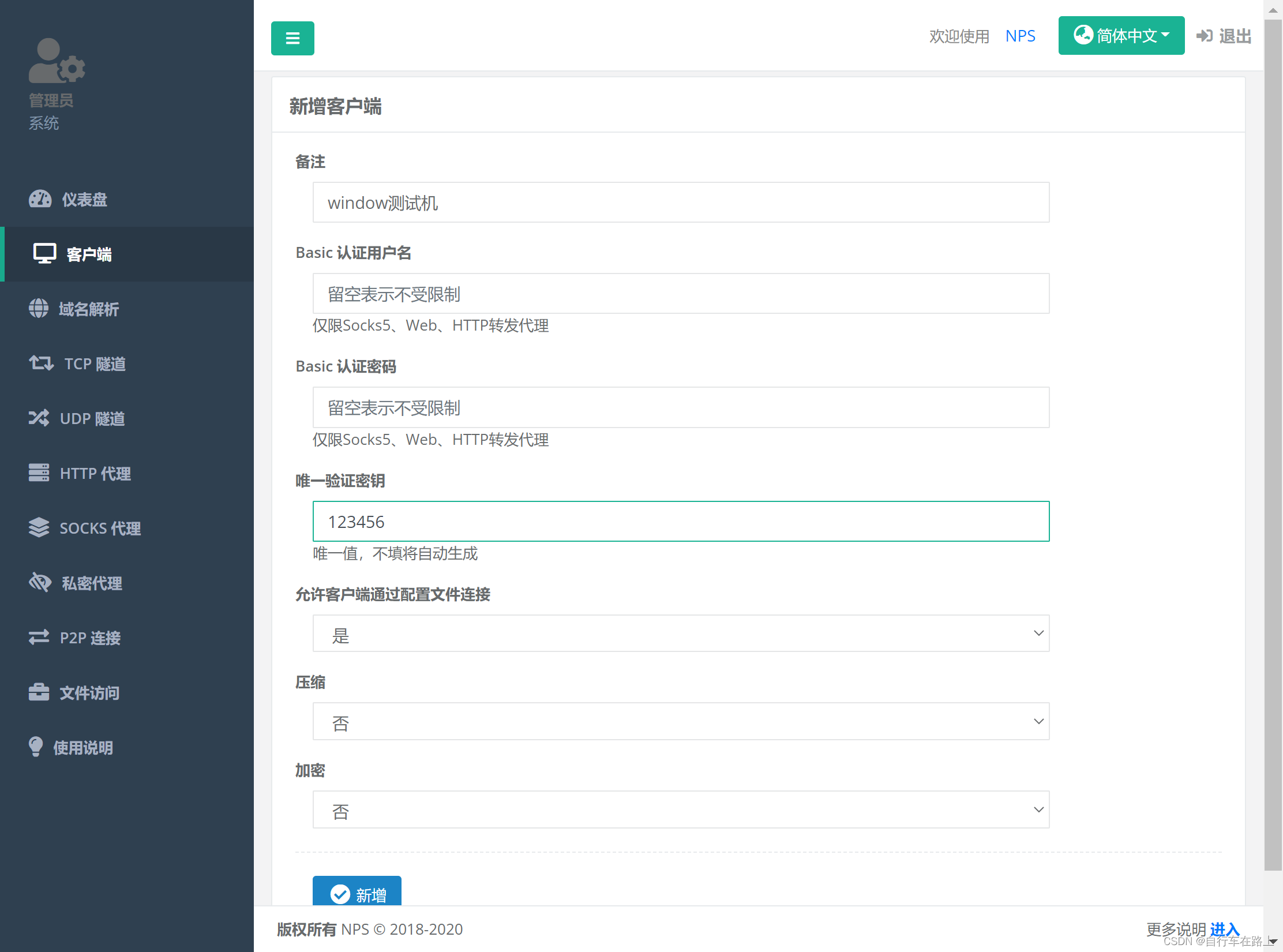This screenshot has height=952, width=1283.
Task: Click the admin user gear avatar icon
Action: pyautogui.click(x=57, y=61)
